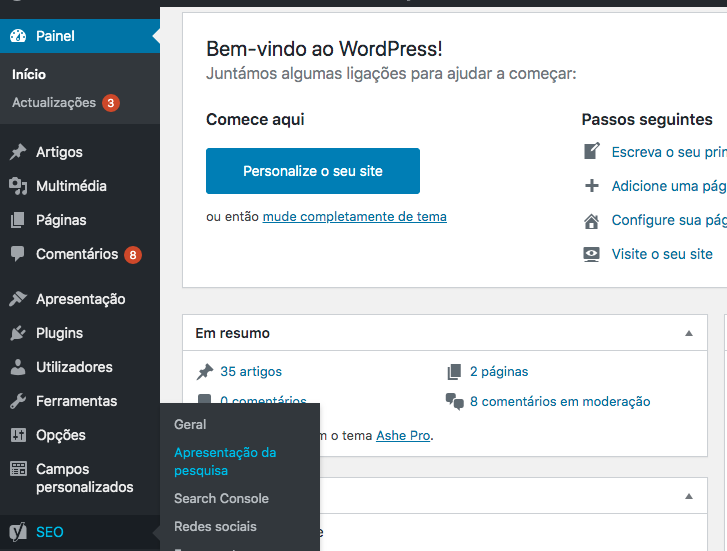Click the Painel dashboard gauge icon
727x551 pixels.
tap(18, 36)
